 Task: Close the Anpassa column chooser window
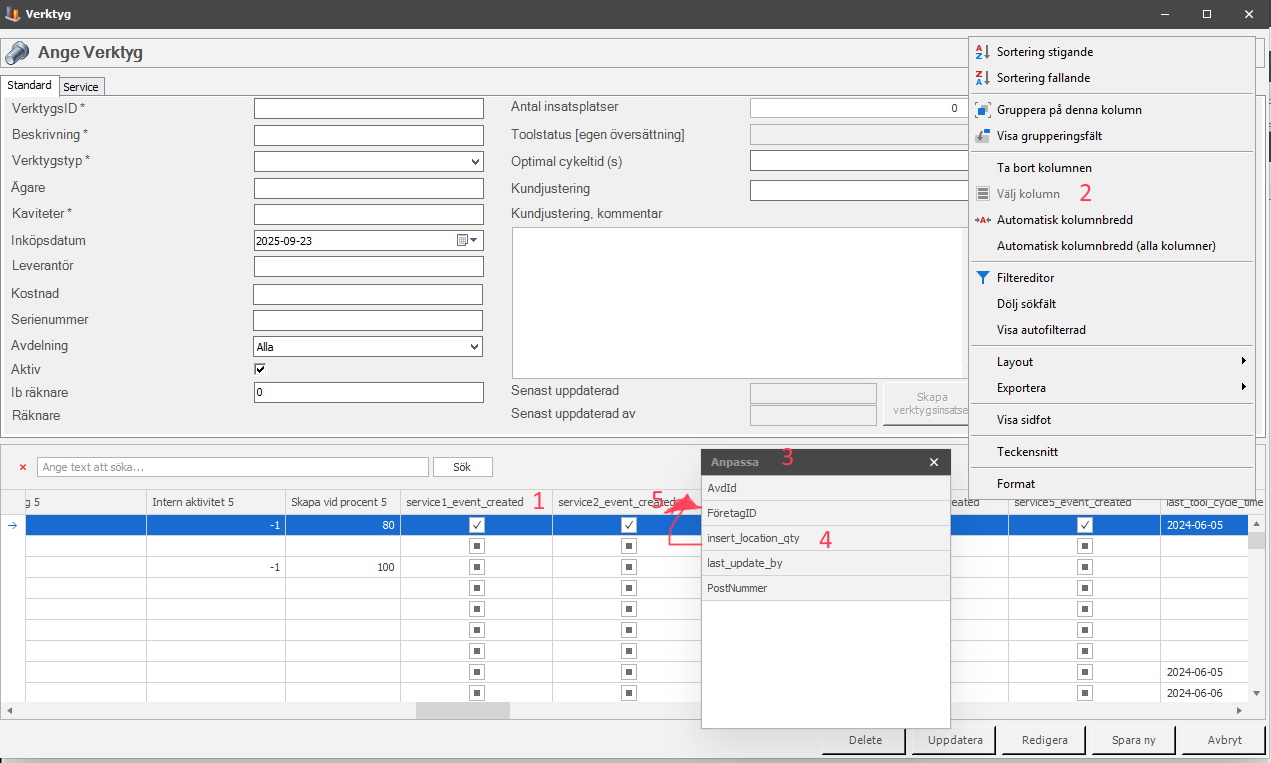click(934, 462)
